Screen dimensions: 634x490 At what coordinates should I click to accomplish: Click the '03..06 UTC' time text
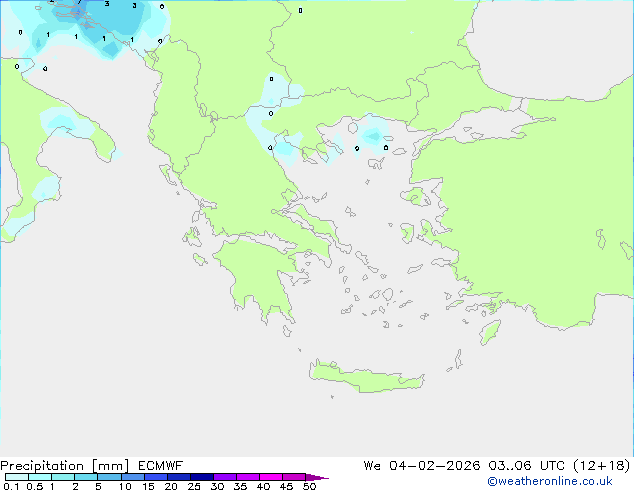[528, 465]
